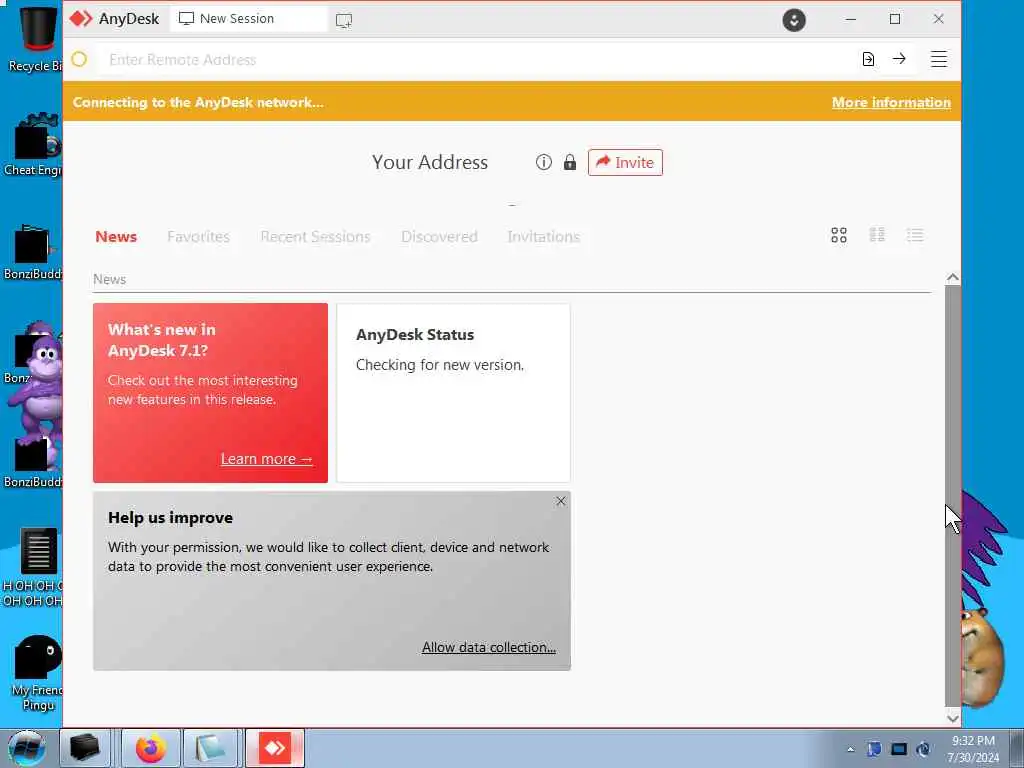Open the Invitations tab
Screen dimensions: 1024x768
(x=543, y=236)
